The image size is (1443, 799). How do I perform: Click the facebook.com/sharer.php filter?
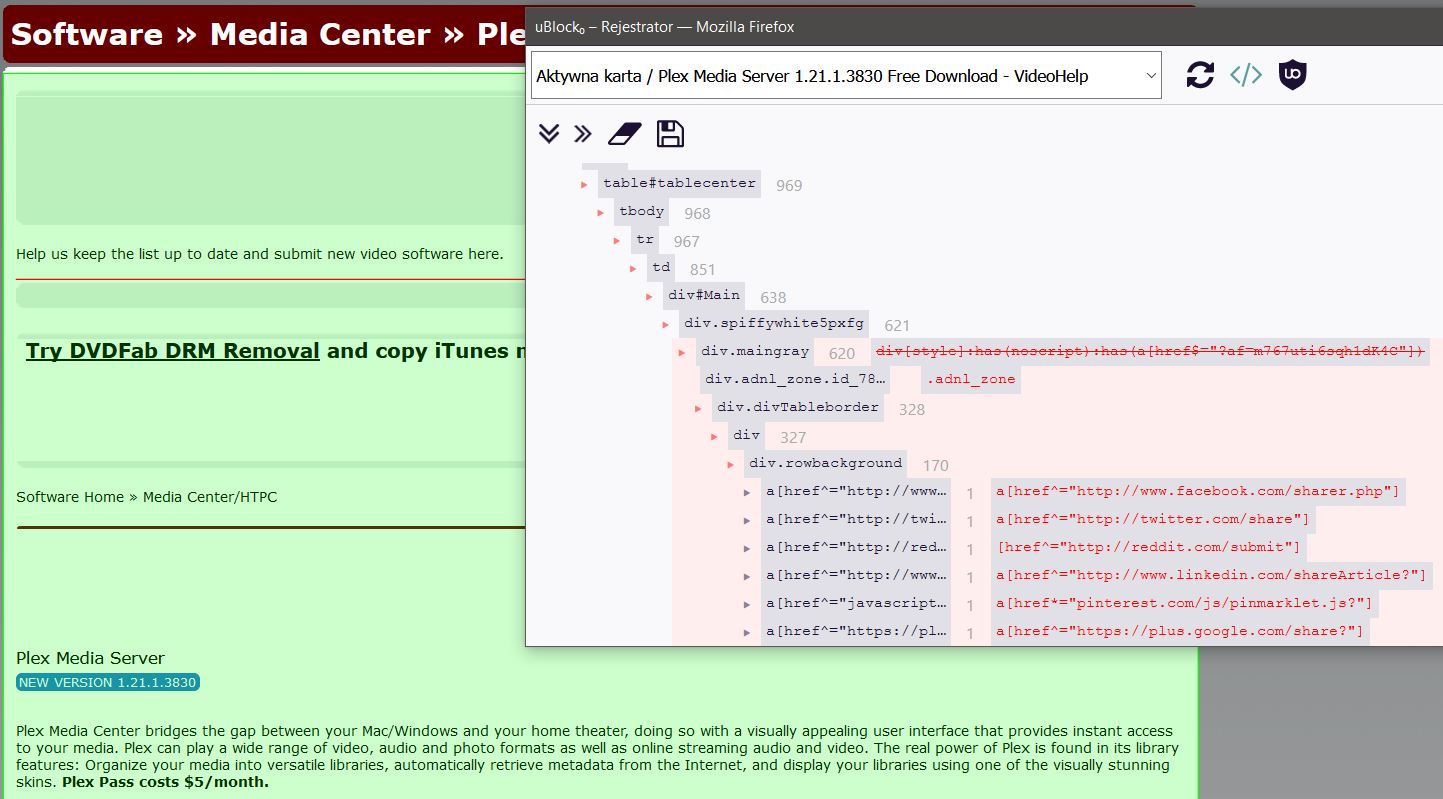point(1198,491)
